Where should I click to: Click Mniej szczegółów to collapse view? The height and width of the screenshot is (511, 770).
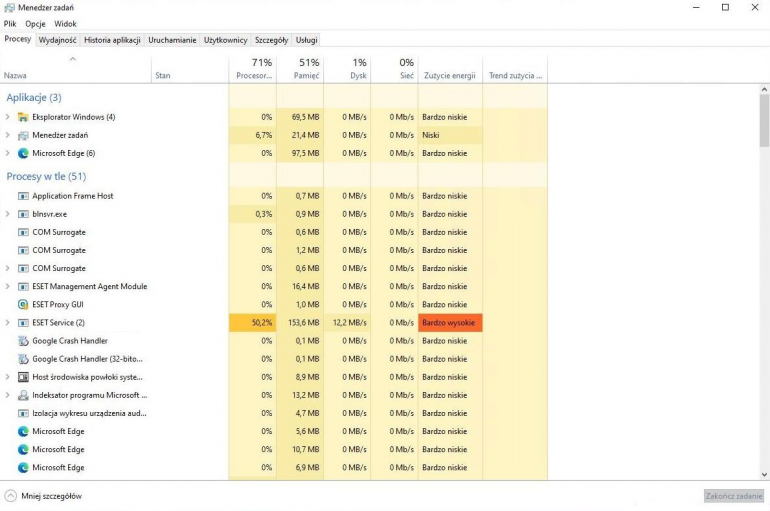[x=52, y=496]
